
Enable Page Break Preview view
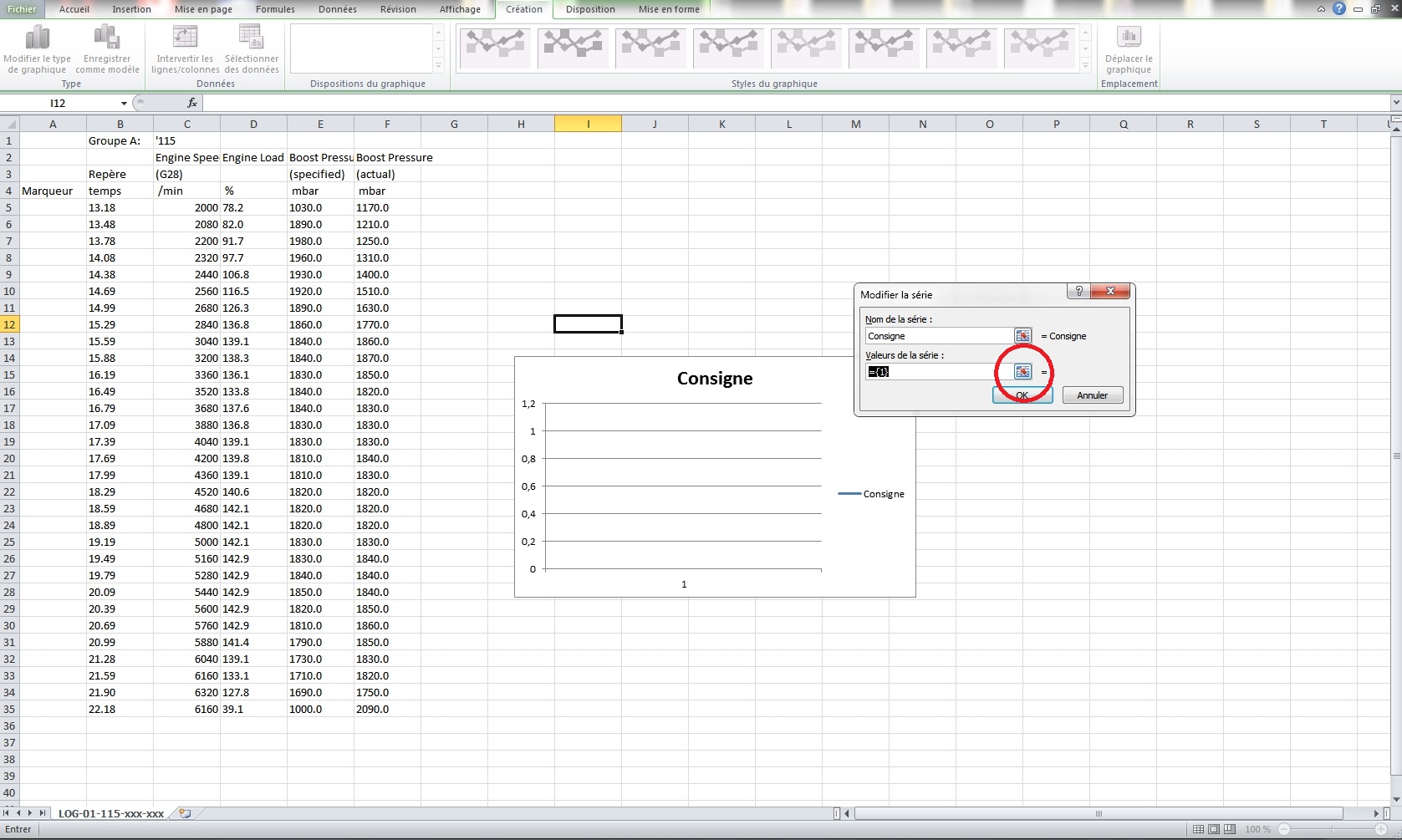click(x=1229, y=829)
